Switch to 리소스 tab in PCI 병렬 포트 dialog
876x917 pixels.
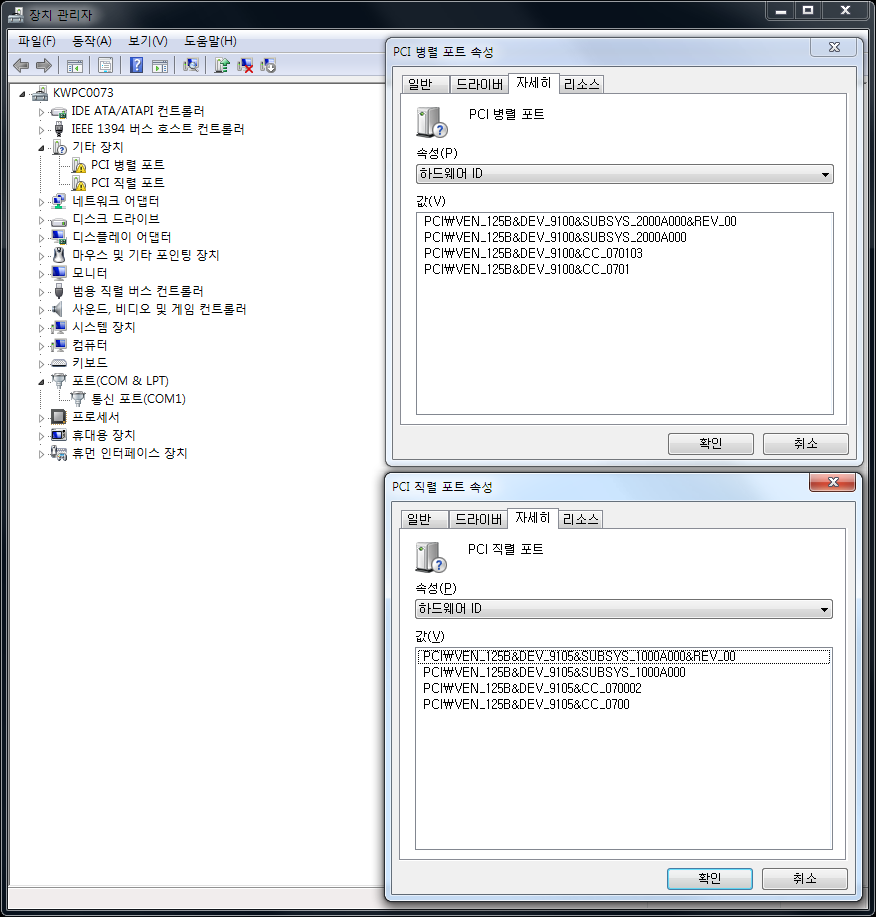click(581, 84)
